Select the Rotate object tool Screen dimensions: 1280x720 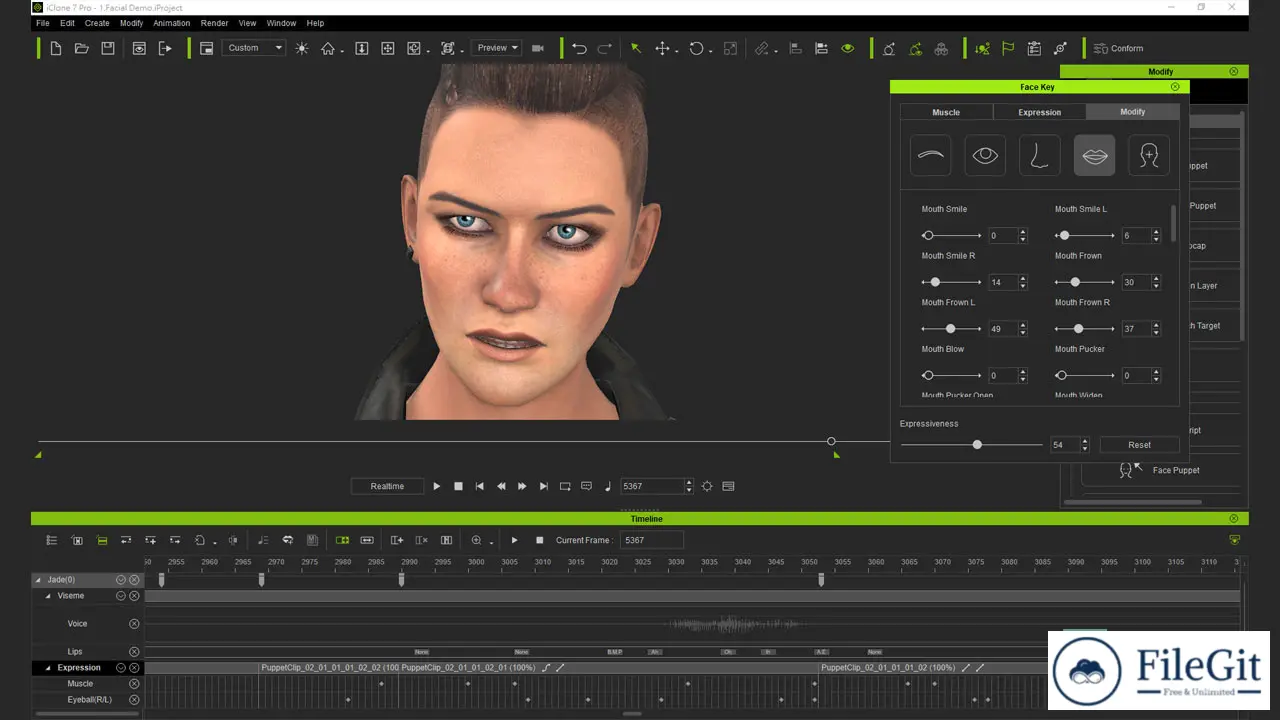pos(696,48)
